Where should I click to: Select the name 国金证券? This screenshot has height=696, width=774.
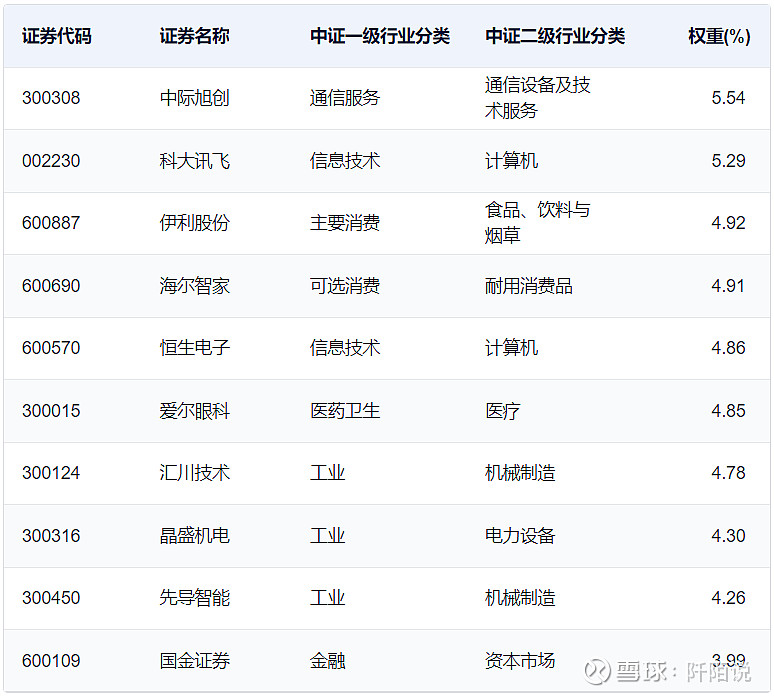point(194,661)
